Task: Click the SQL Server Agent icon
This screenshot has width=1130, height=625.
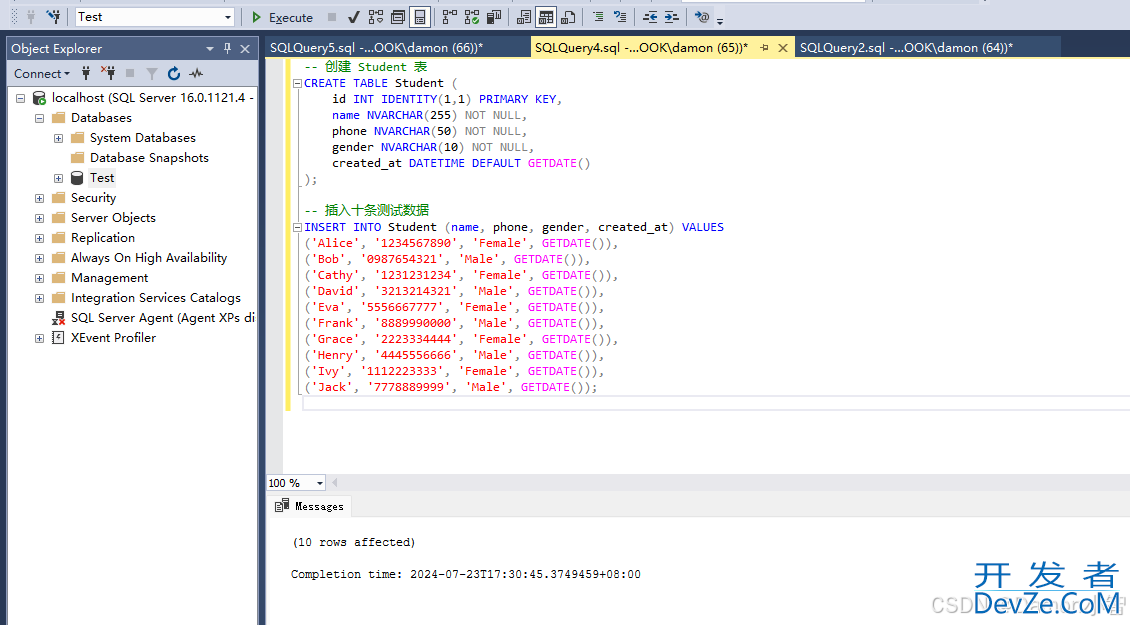Action: tap(58, 317)
